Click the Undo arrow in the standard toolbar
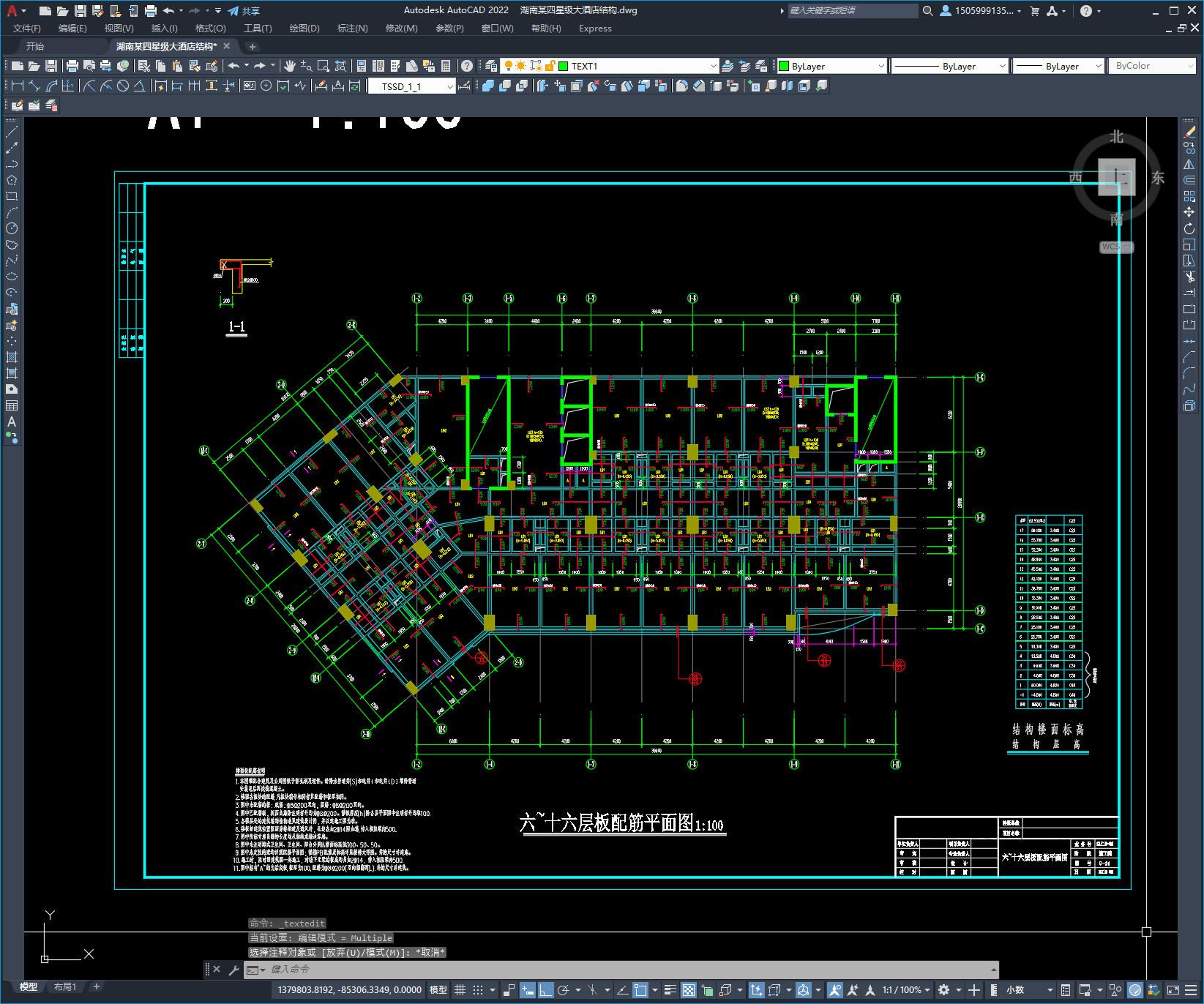Image resolution: width=1204 pixels, height=1004 pixels. (233, 66)
